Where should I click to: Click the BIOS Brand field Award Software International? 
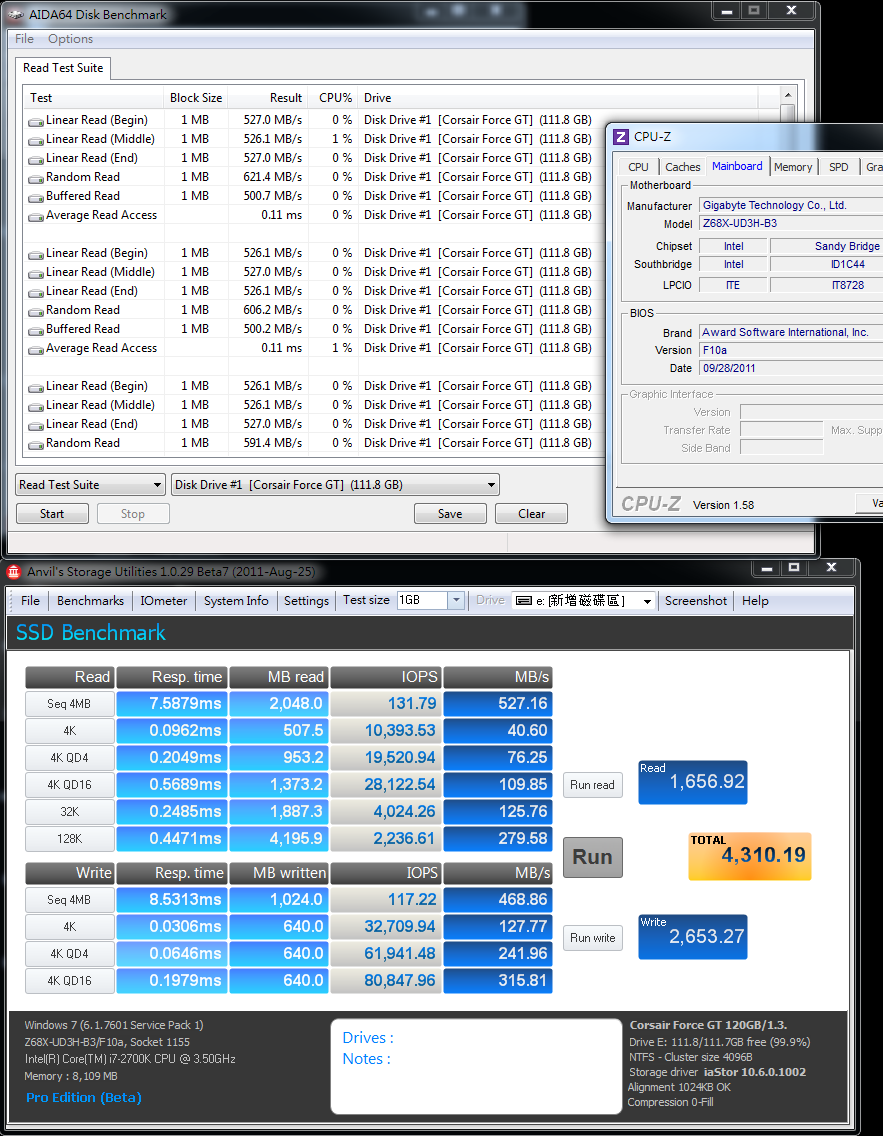[x=791, y=333]
